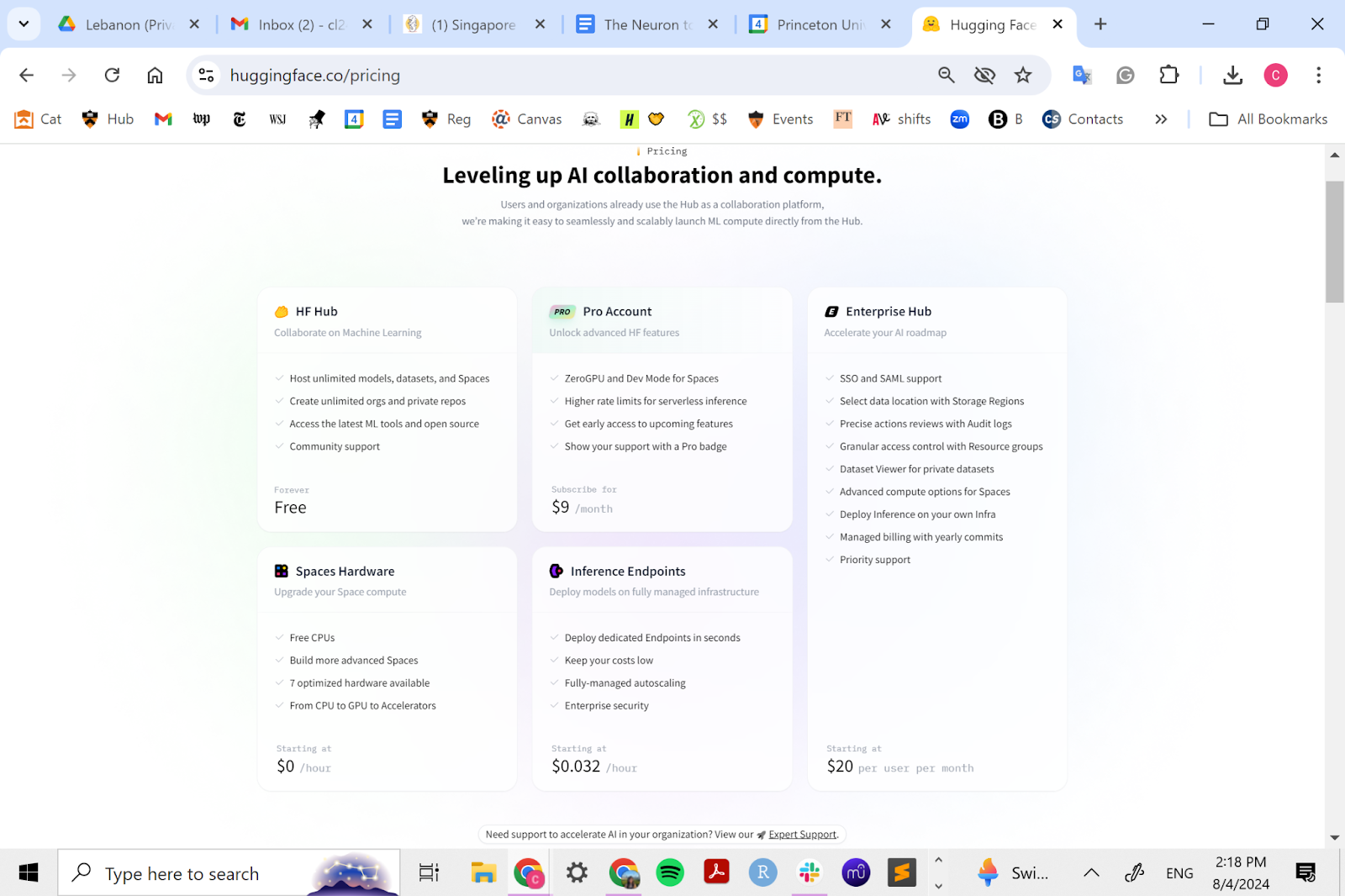Open the Windows Start menu
The height and width of the screenshot is (896, 1345).
[29, 873]
